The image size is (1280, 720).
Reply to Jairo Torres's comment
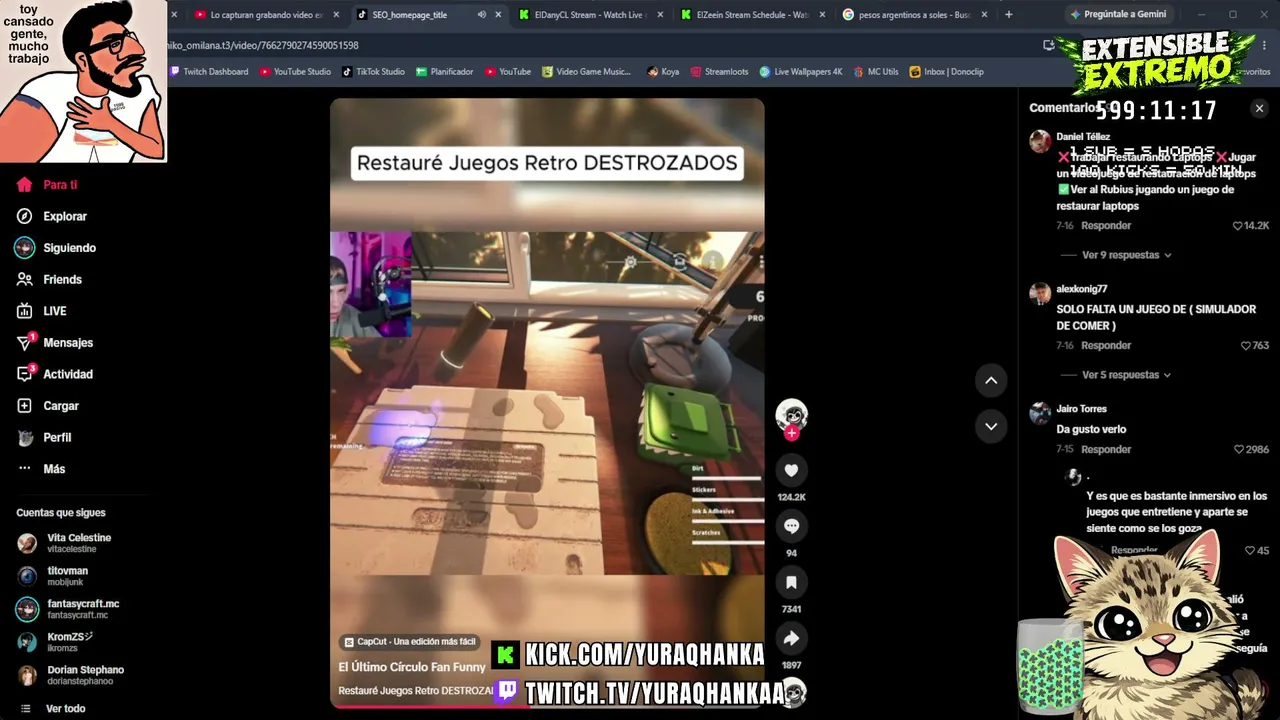(x=1106, y=450)
